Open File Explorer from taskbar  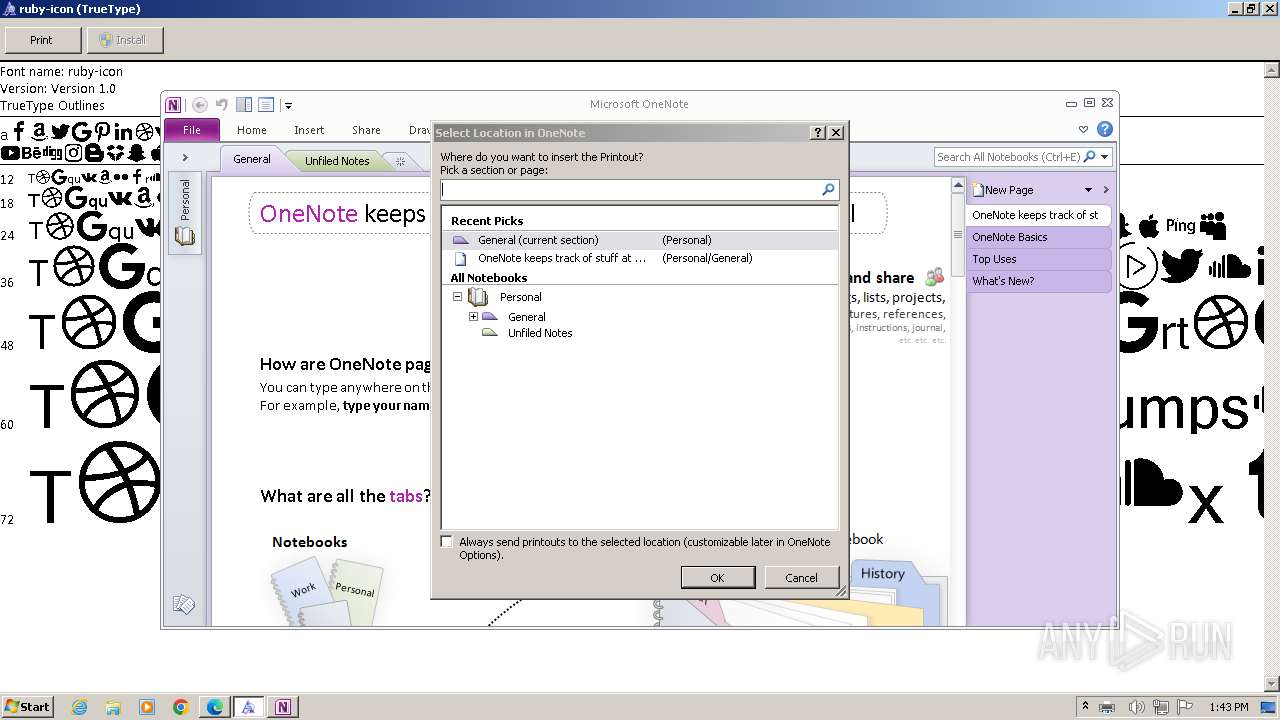click(113, 707)
